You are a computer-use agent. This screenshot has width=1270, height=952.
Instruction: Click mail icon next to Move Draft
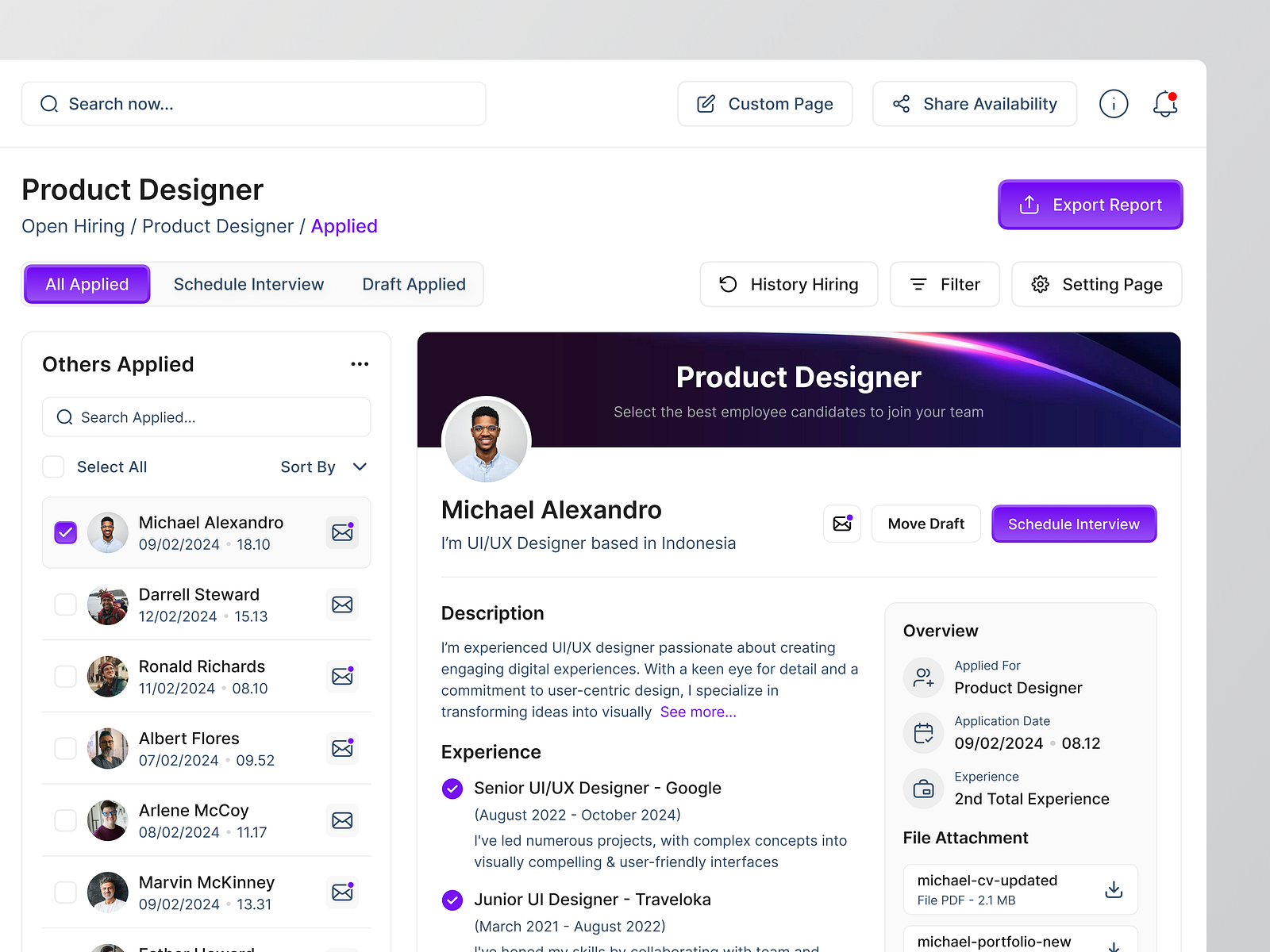(842, 524)
